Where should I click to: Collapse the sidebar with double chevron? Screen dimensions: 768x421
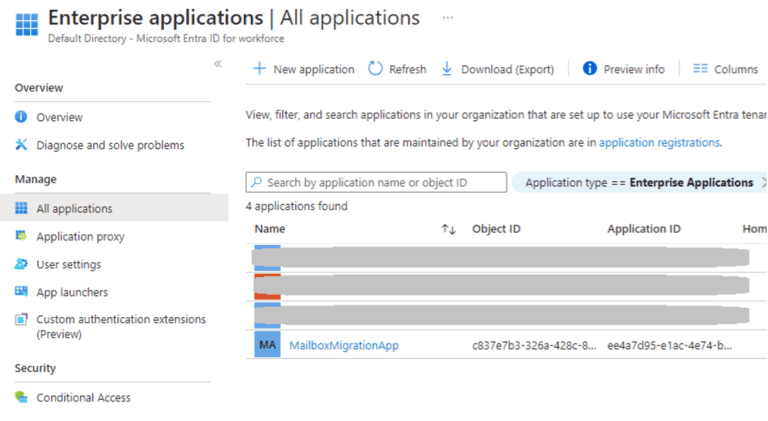click(218, 64)
